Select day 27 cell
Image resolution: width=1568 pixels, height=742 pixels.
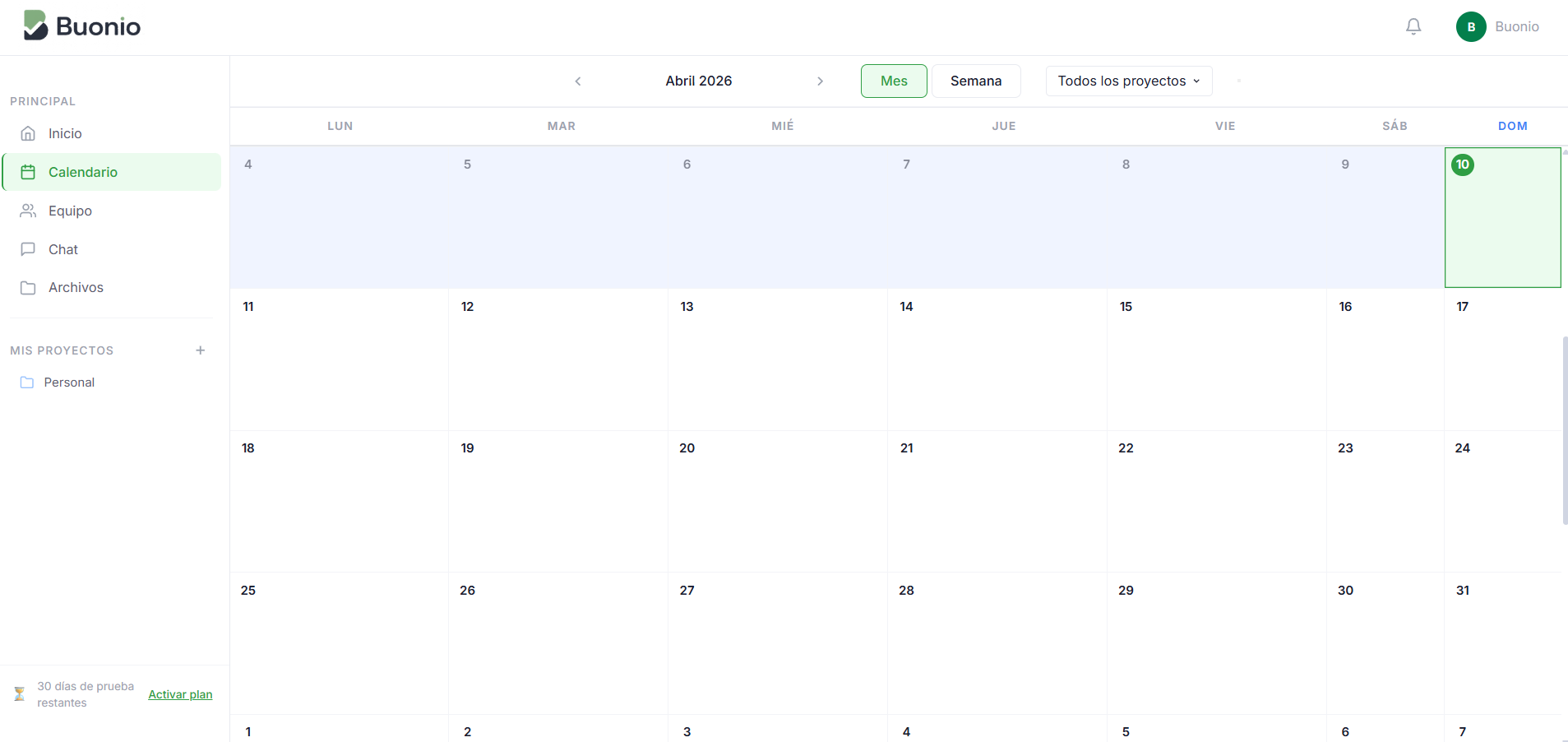click(778, 643)
